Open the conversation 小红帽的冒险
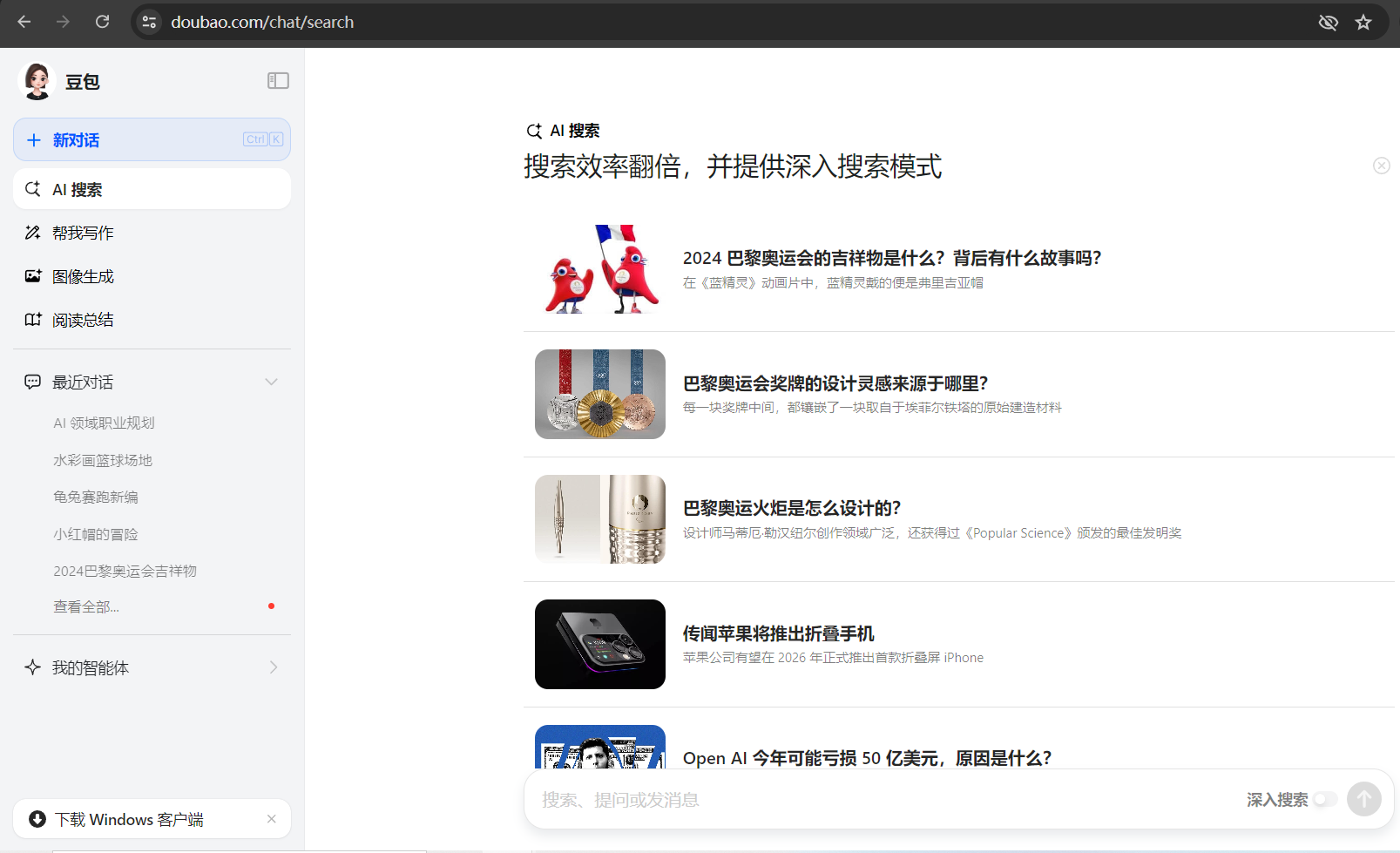Screen dimensions: 1400x853 (96, 534)
